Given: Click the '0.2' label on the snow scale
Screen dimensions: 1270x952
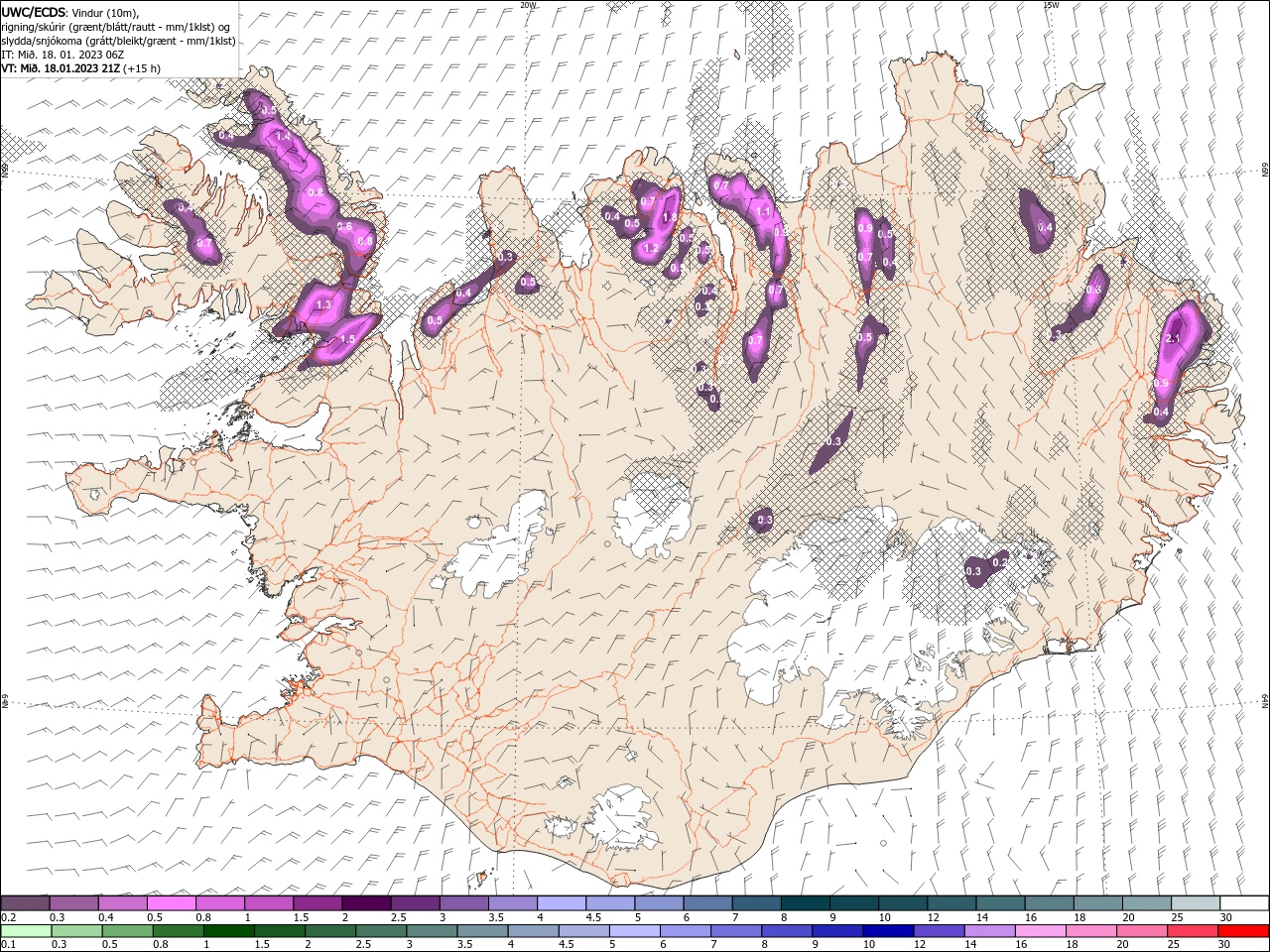Looking at the screenshot, I should 9,917.
